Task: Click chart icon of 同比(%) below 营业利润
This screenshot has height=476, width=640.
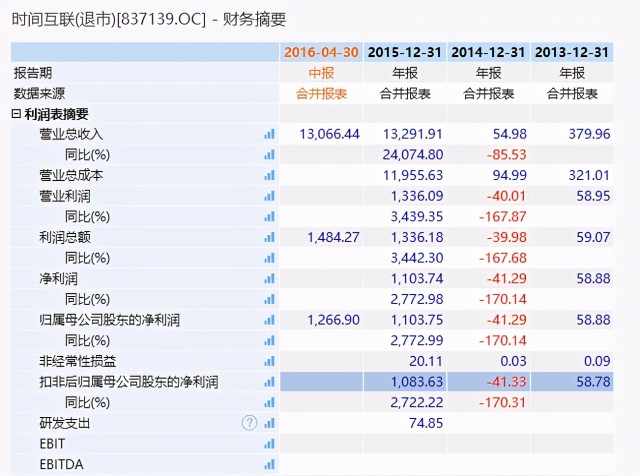Action: (269, 216)
